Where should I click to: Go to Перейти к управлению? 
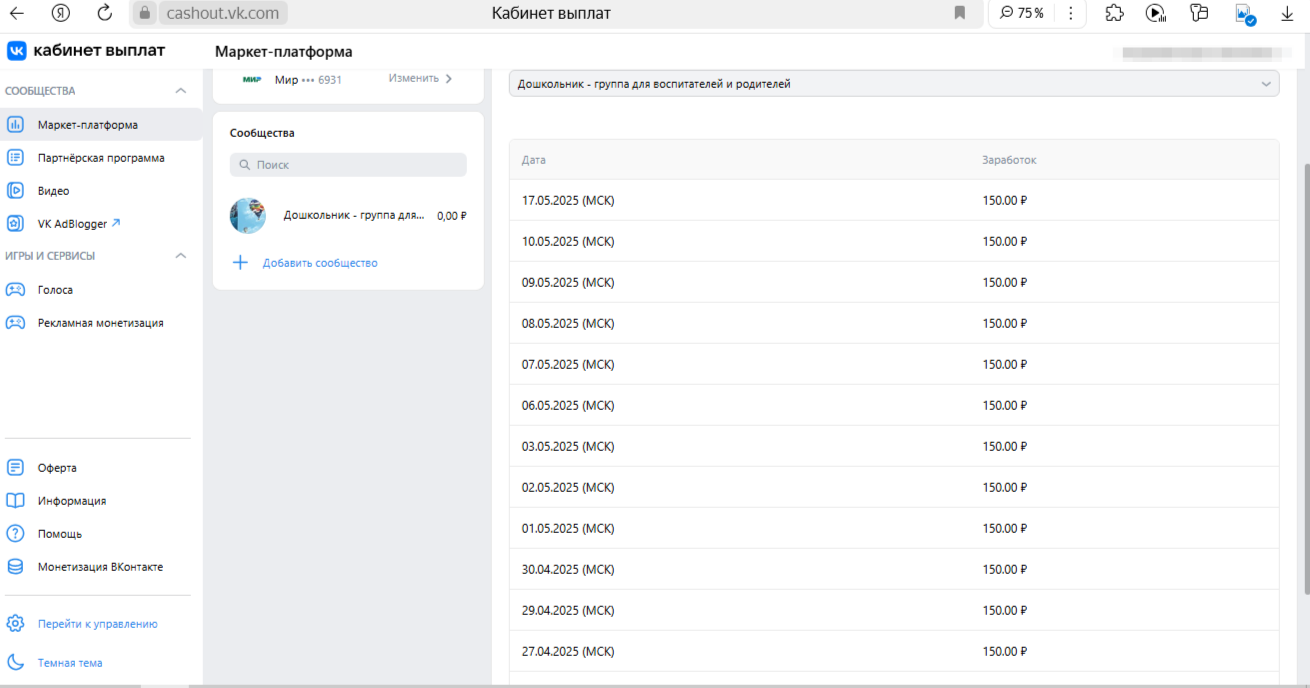click(x=98, y=624)
